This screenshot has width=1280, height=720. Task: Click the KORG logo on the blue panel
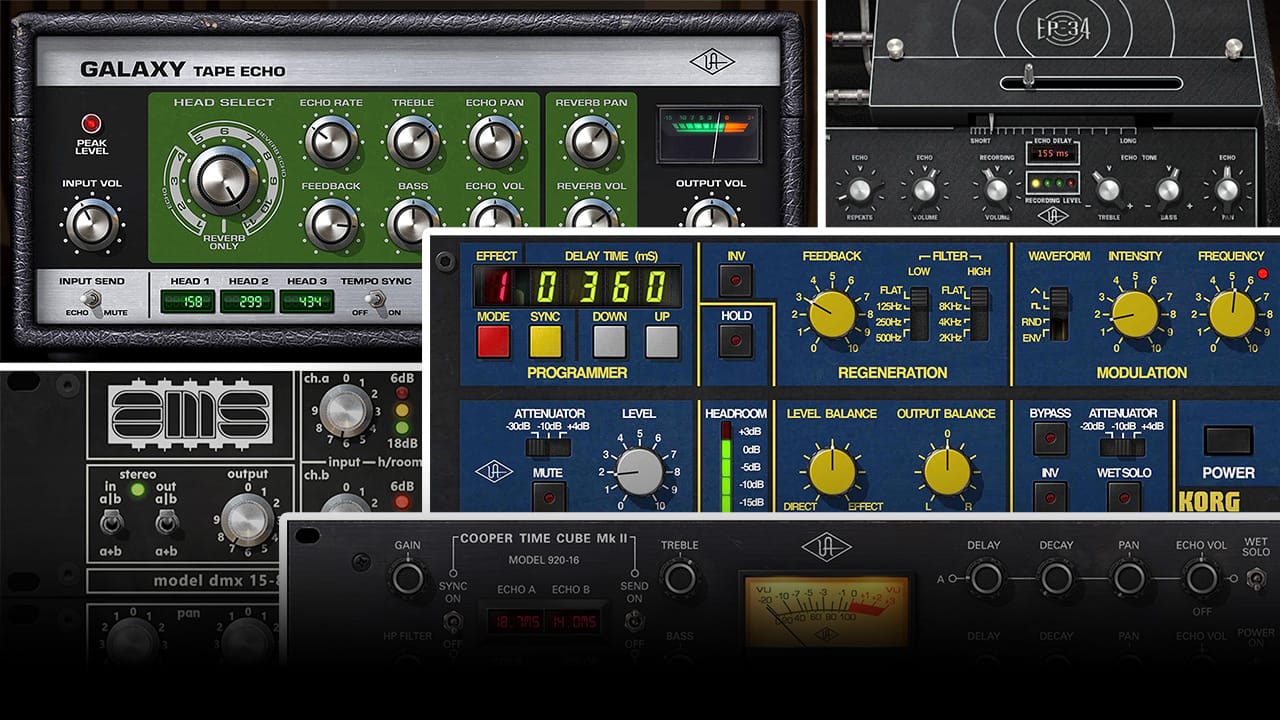[1208, 500]
